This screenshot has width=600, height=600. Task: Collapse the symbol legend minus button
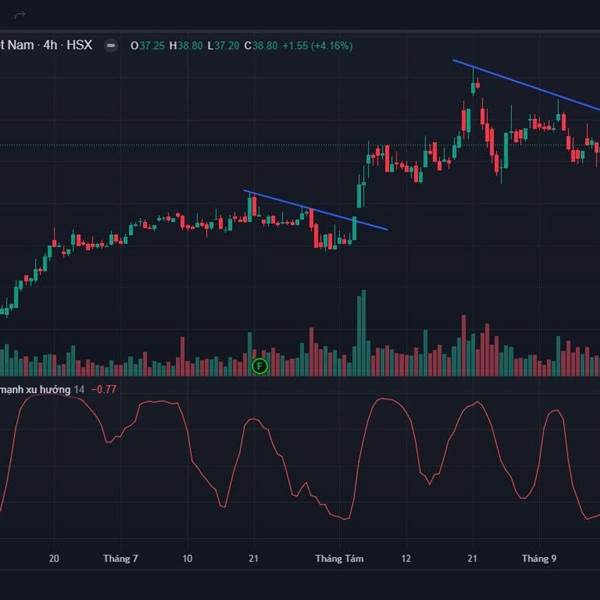111,46
